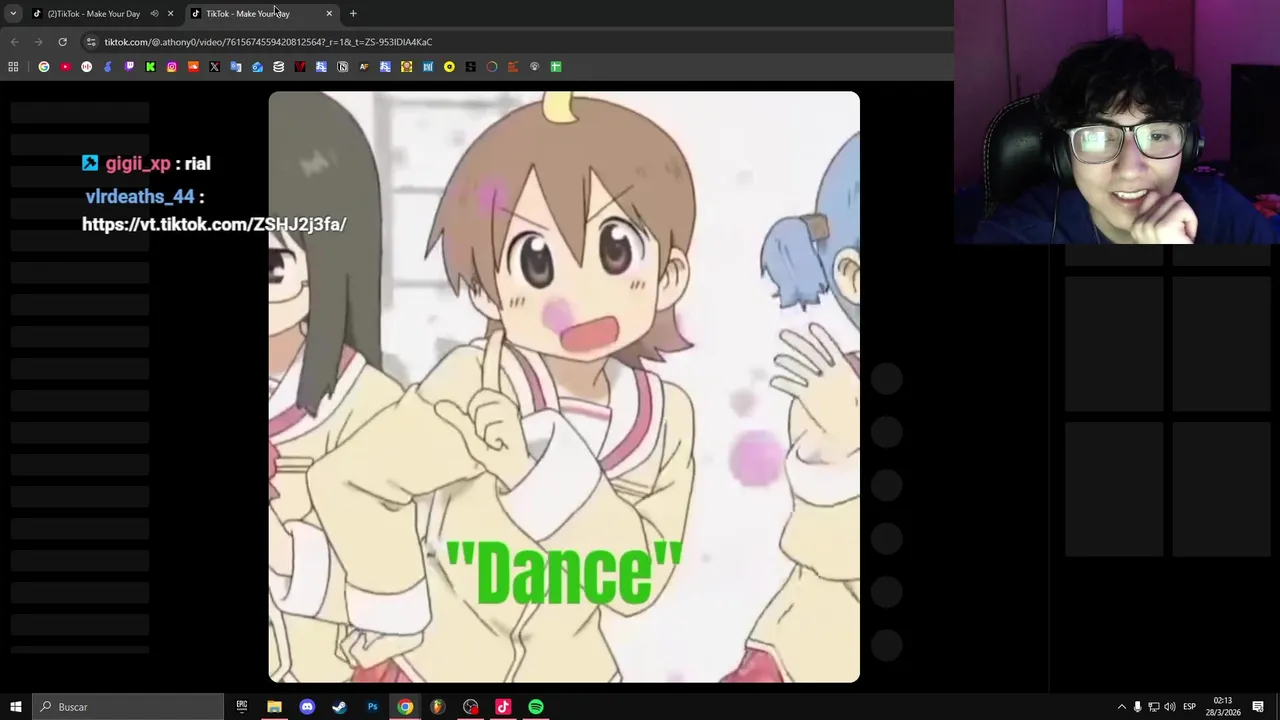Open the volume control in tray

coord(1170,707)
